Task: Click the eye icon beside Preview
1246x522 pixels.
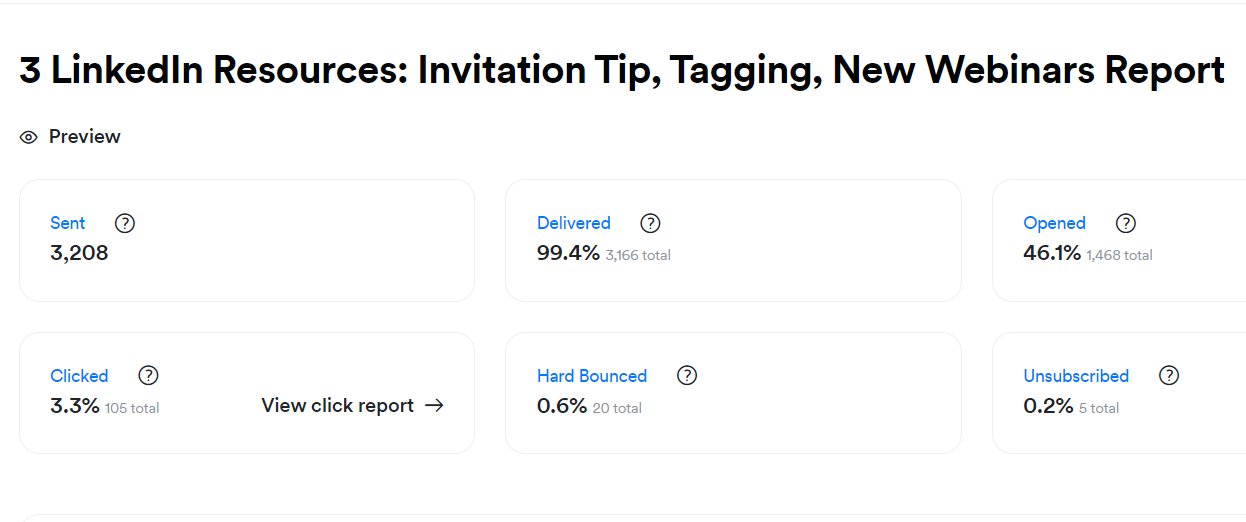Action: pos(28,137)
